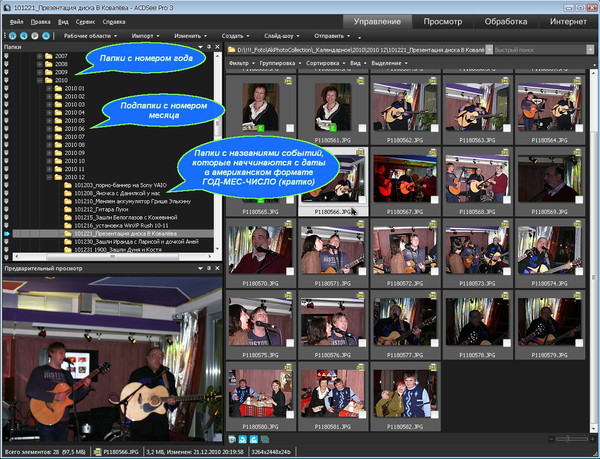Open the Создать toolbar button

235,36
